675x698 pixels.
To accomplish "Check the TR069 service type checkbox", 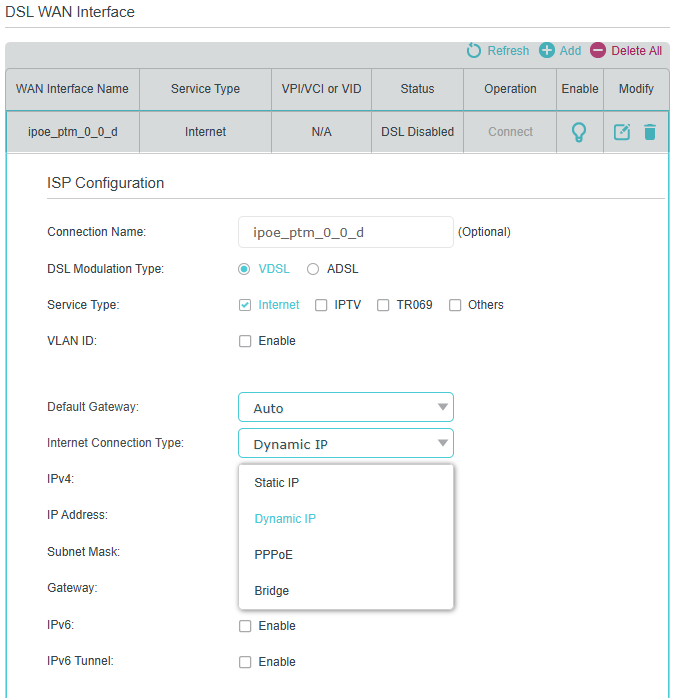I will point(383,305).
